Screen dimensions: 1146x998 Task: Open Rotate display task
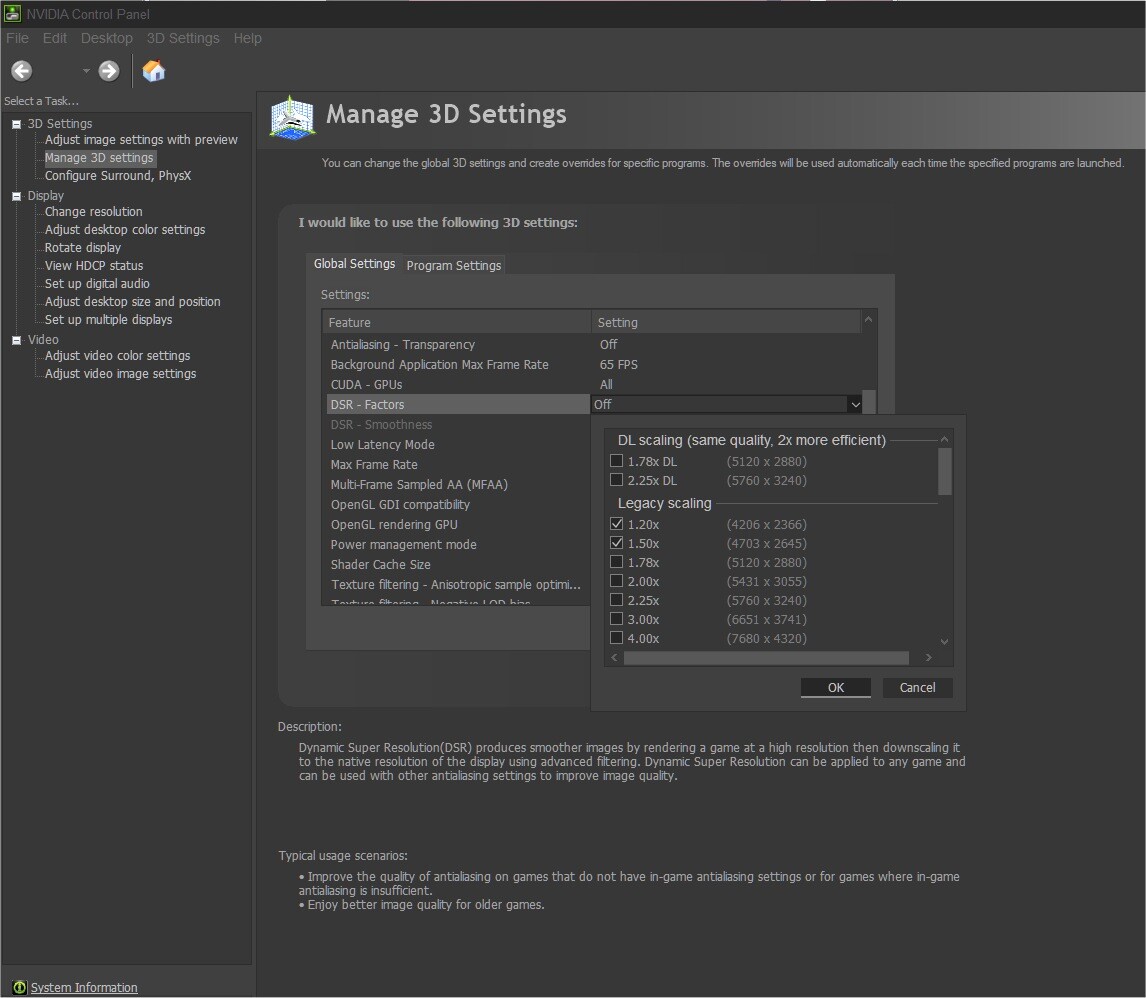click(83, 248)
